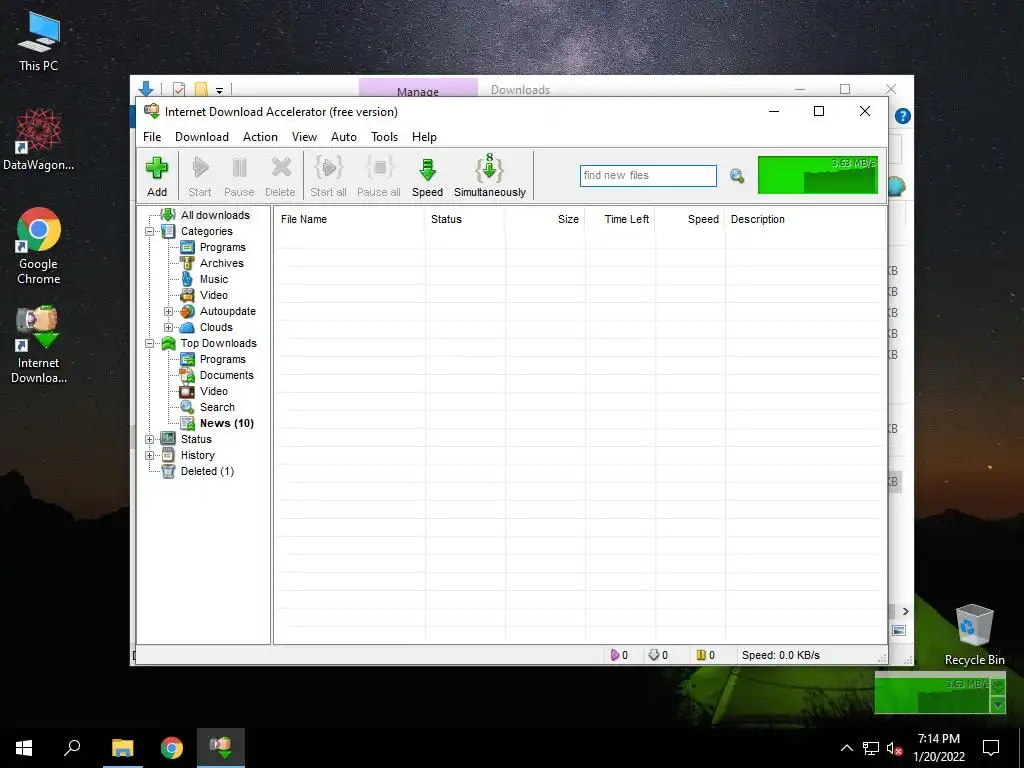The image size is (1024, 768).
Task: Sort by Description column header
Action: [x=805, y=219]
